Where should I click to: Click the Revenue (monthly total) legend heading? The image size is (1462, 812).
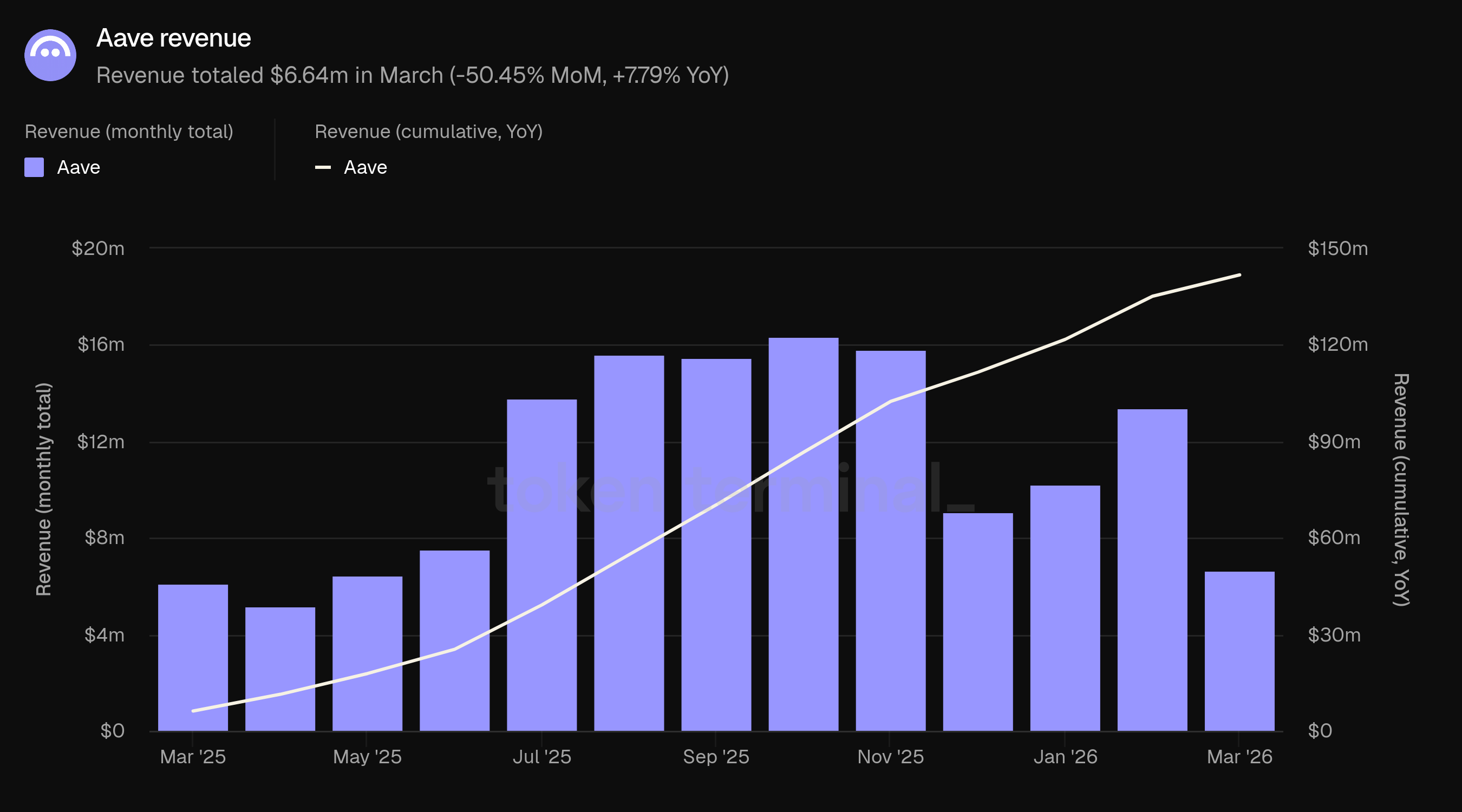point(129,132)
